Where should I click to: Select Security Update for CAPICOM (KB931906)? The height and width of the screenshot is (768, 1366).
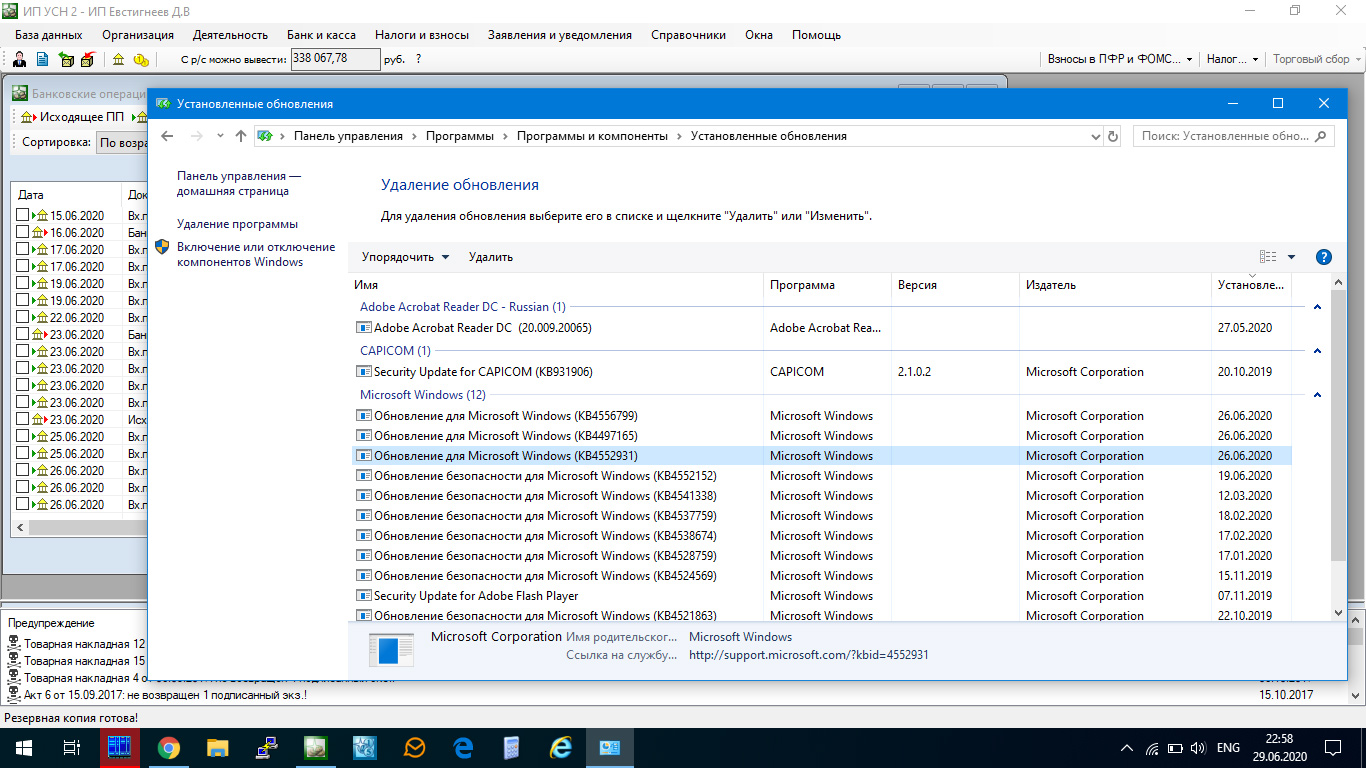tap(820, 372)
